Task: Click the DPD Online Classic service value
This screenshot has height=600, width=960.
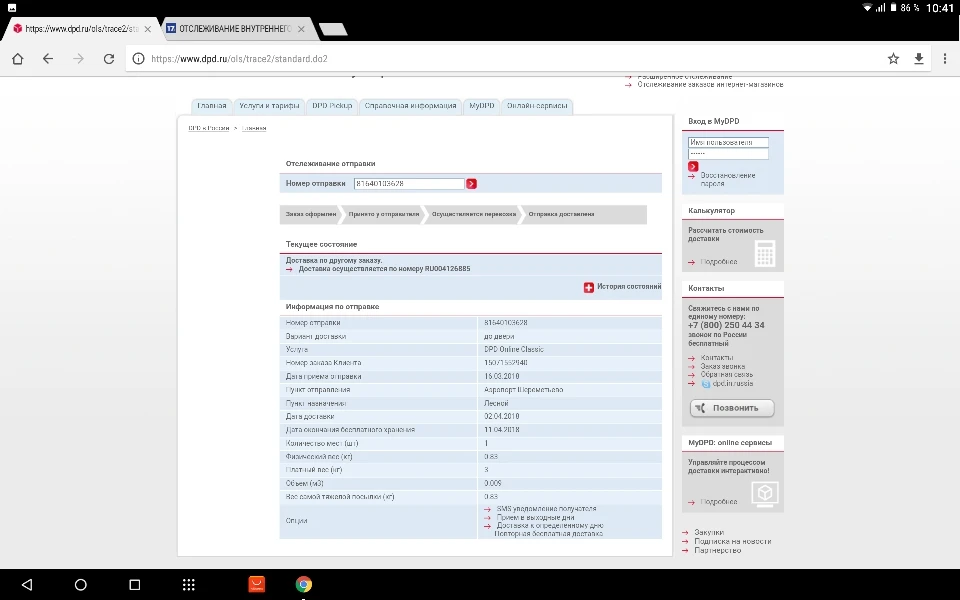Action: pyautogui.click(x=514, y=350)
